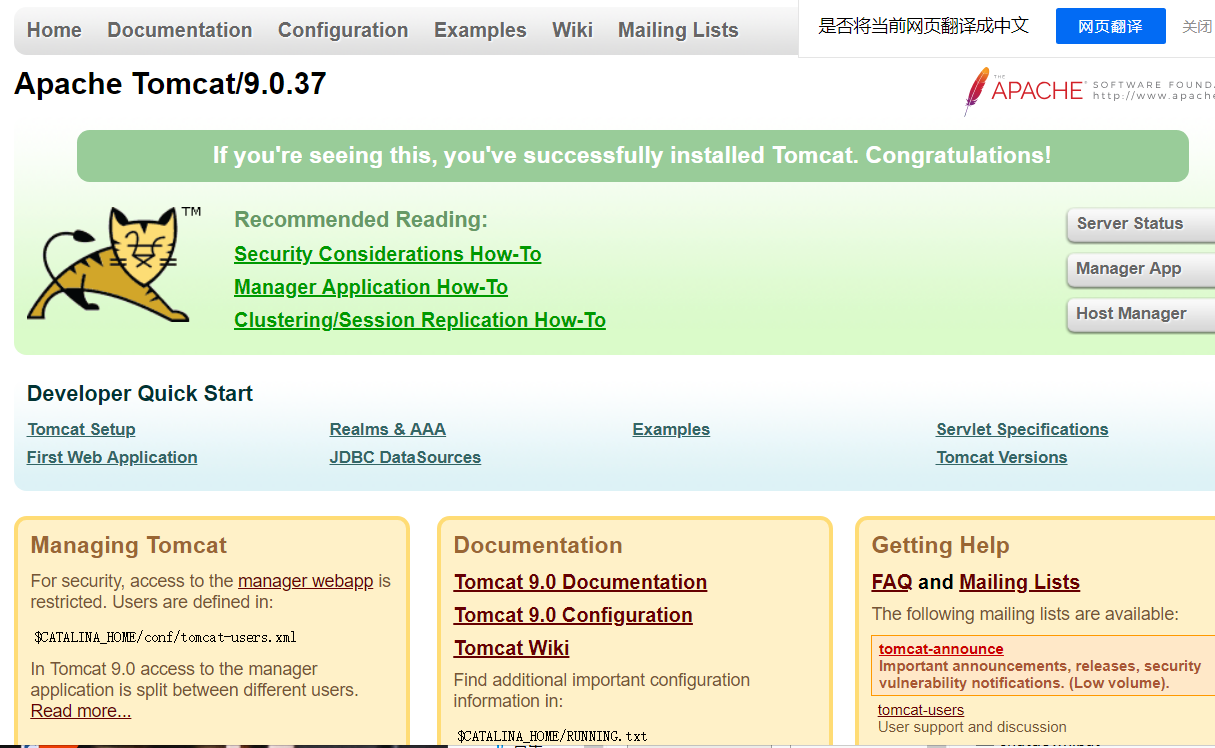
Task: Open Mailing Lists in the navigation bar
Action: [678, 30]
